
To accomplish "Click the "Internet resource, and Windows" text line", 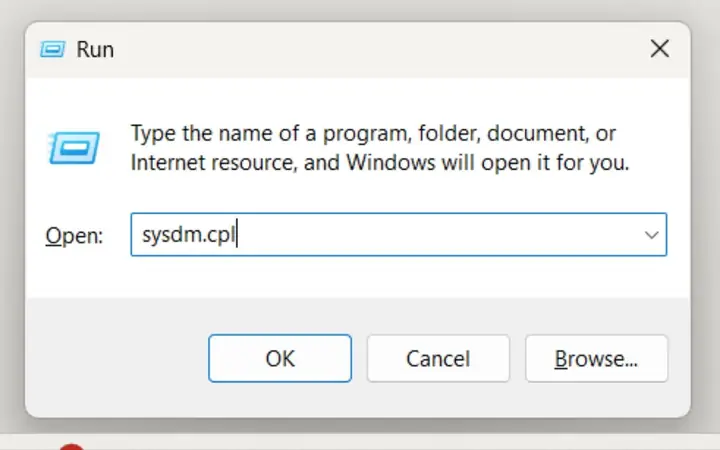I will (283, 163).
